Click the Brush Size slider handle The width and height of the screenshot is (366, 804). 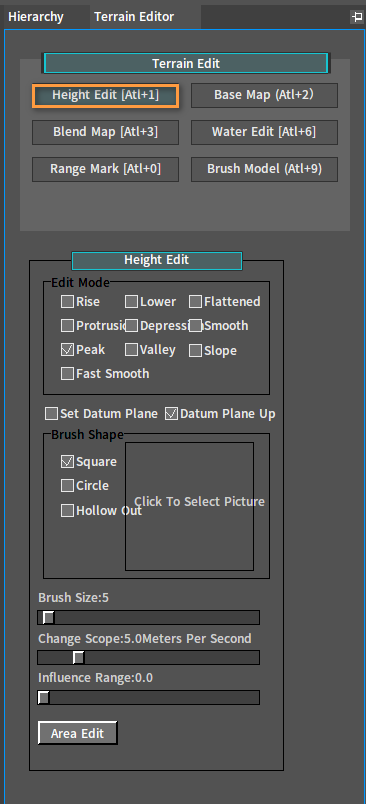[48, 617]
